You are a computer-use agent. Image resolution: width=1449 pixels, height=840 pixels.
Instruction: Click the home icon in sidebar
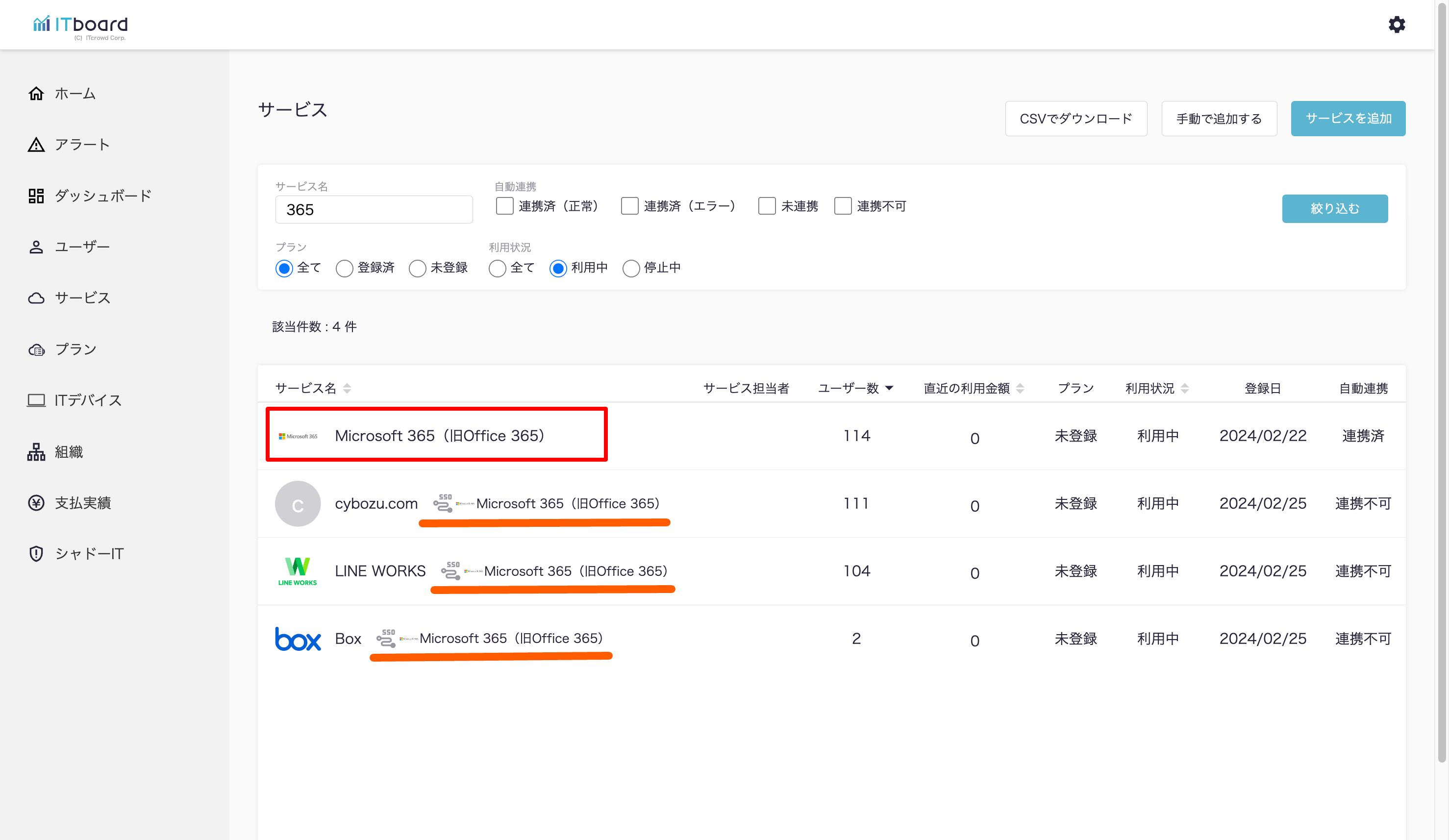pyautogui.click(x=36, y=94)
